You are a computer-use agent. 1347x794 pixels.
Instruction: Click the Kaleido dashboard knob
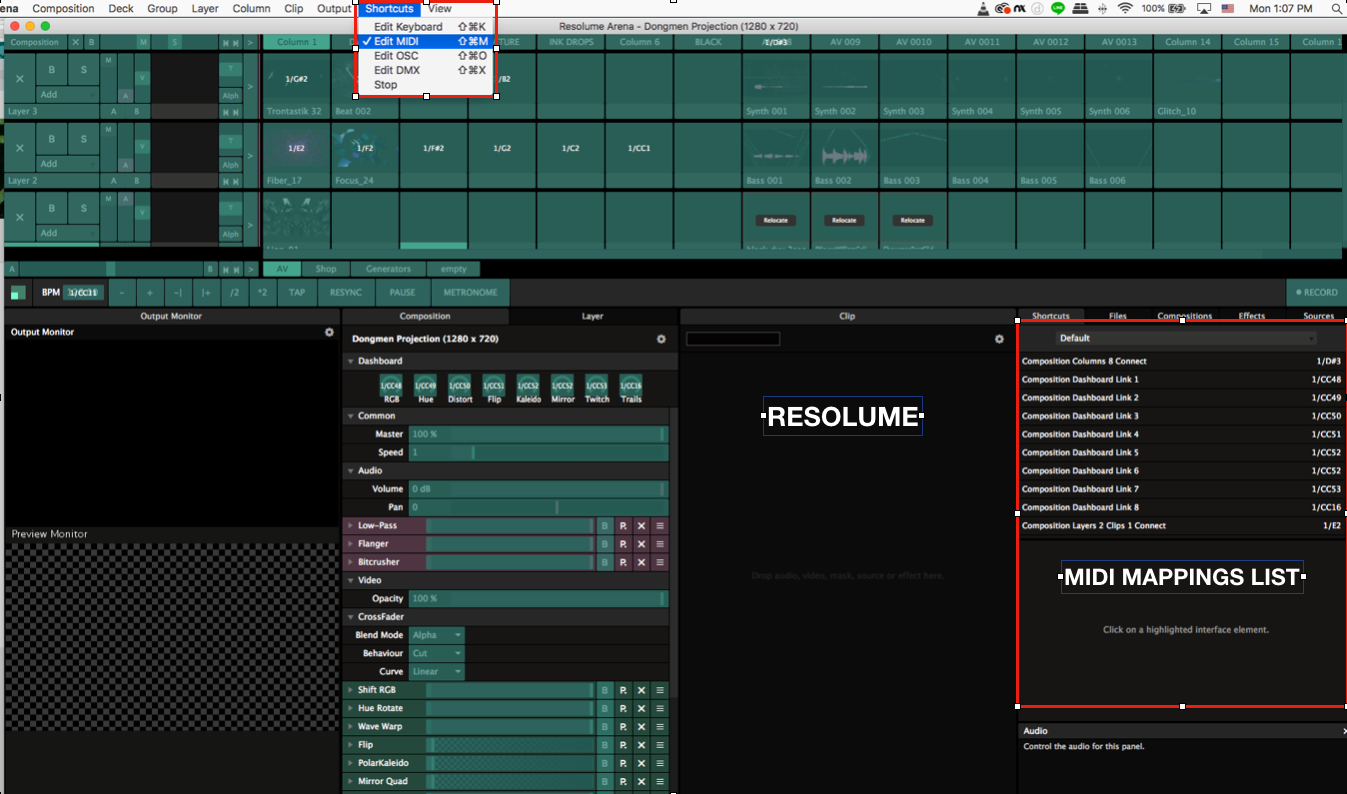(x=529, y=385)
